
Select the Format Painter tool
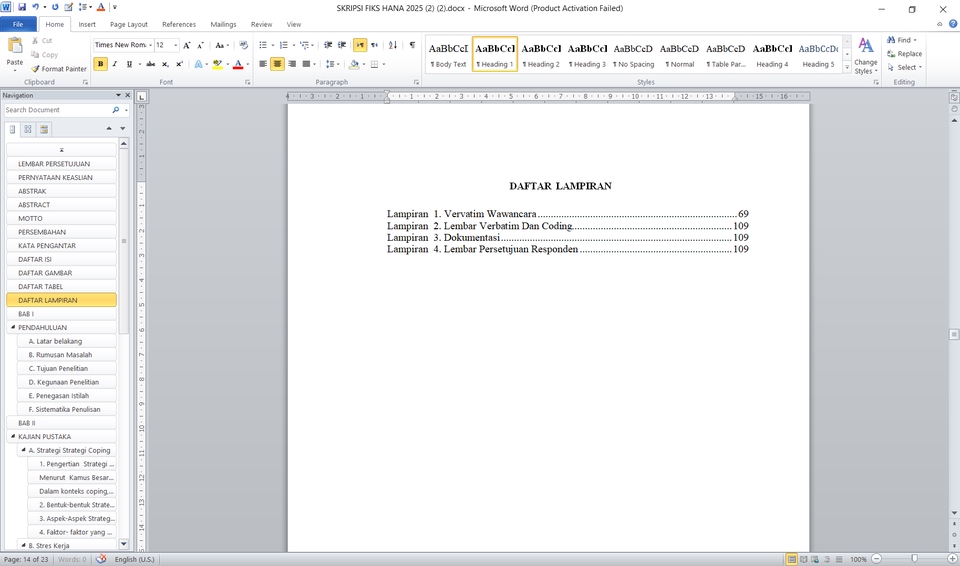click(59, 69)
